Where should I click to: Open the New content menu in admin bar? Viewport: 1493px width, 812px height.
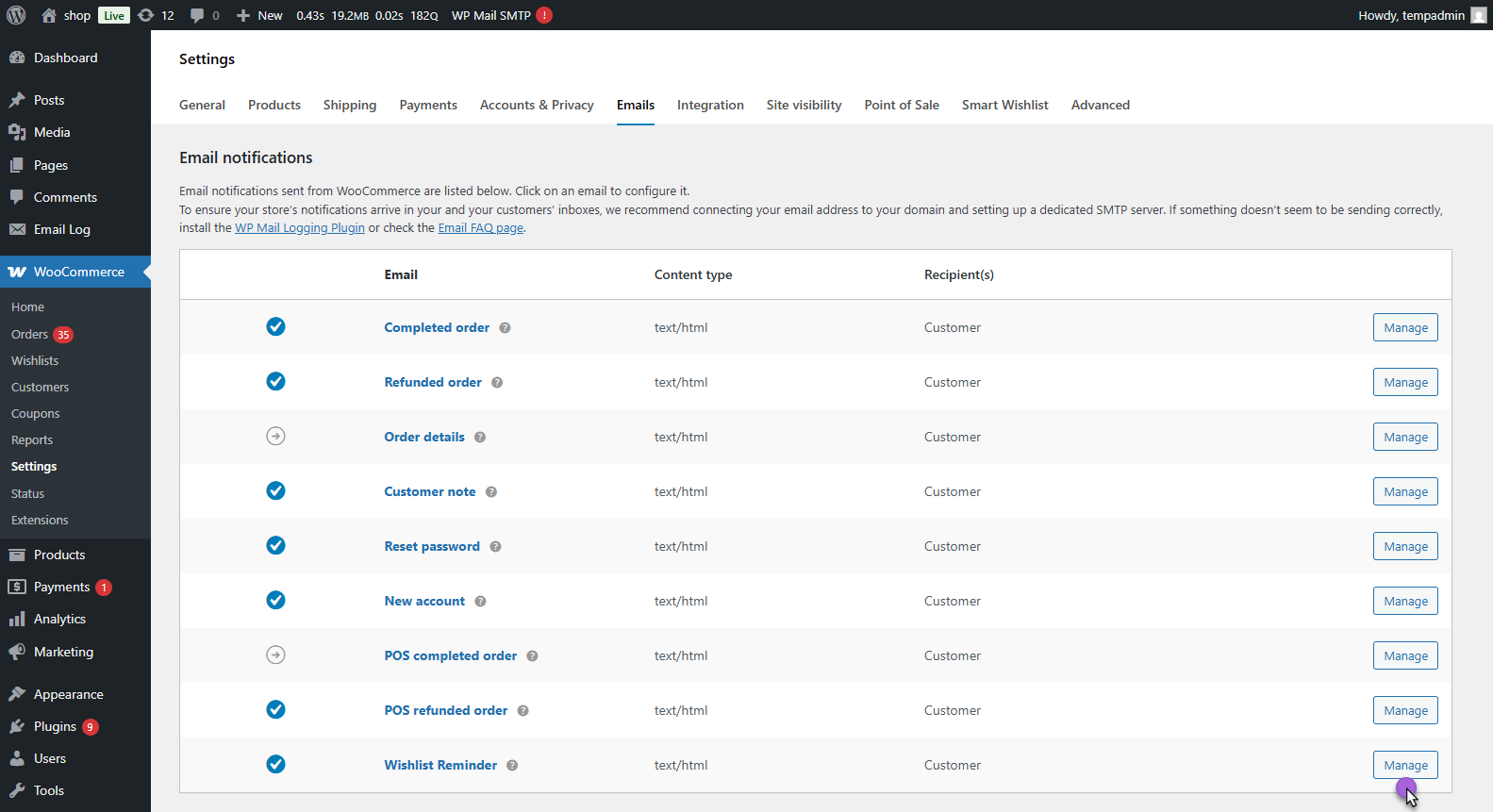tap(259, 15)
